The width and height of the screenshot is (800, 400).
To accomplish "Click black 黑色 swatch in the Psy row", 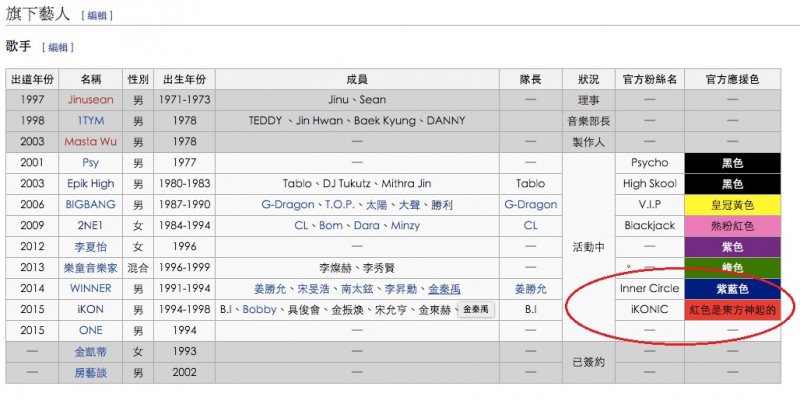I will 732,163.
